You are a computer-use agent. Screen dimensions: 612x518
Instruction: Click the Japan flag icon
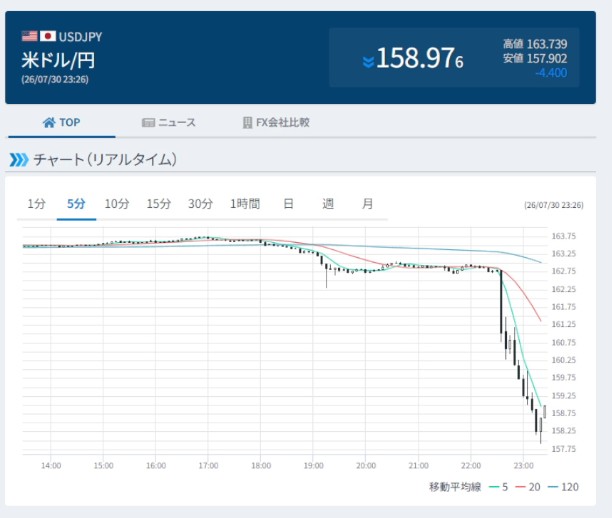click(48, 36)
